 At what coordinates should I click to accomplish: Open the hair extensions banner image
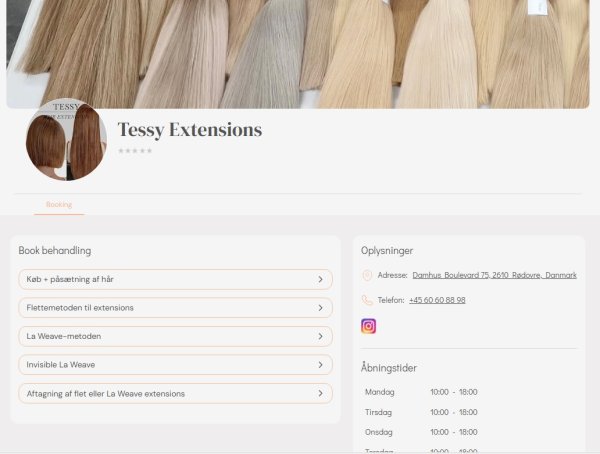point(298,54)
